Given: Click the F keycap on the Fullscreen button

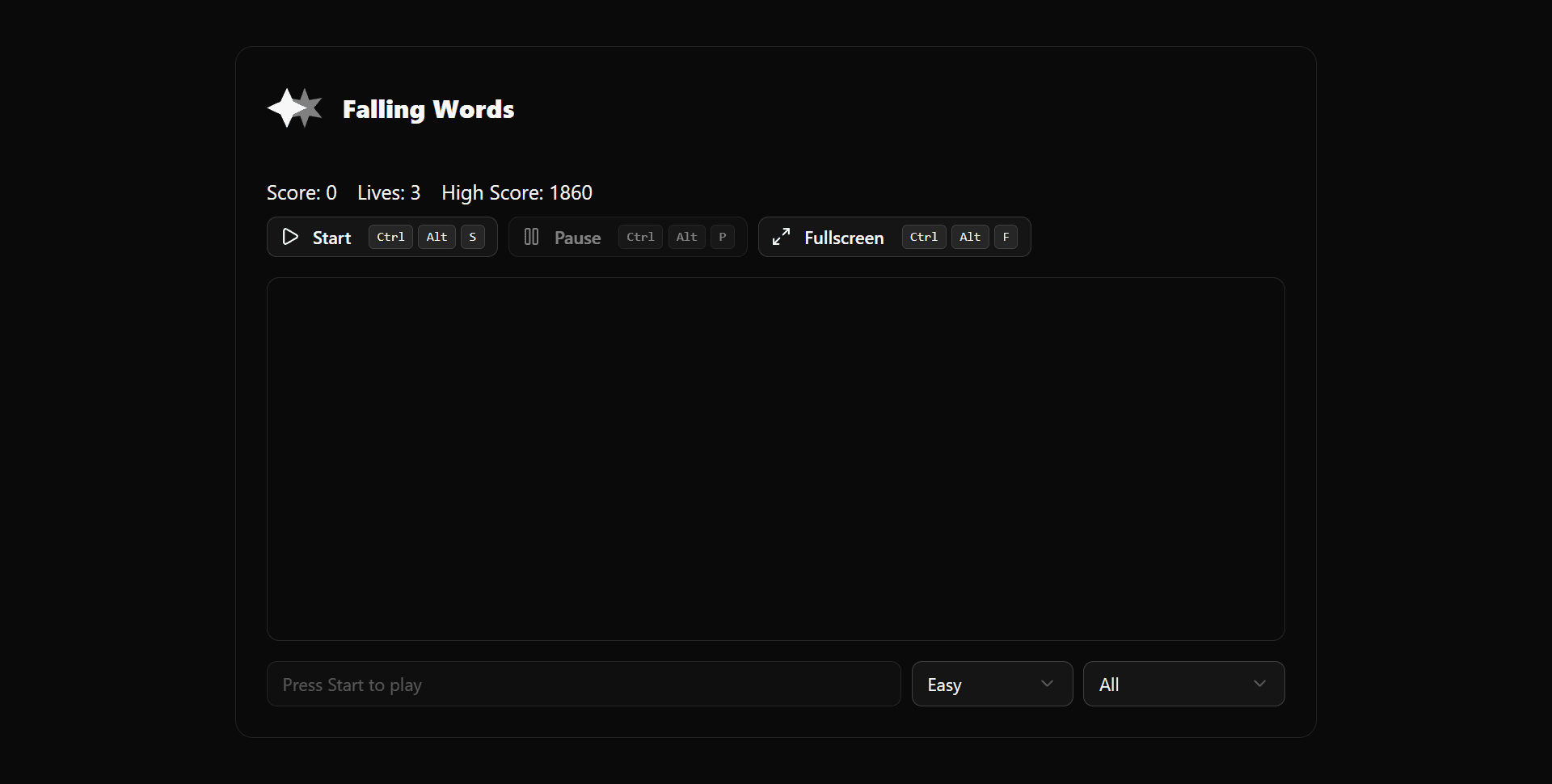Looking at the screenshot, I should [1006, 237].
